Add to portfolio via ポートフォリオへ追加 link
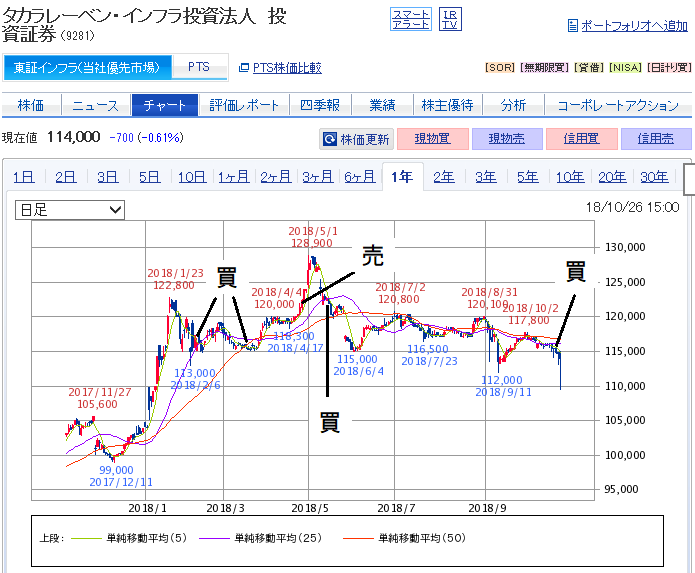695x573 pixels. [x=634, y=26]
